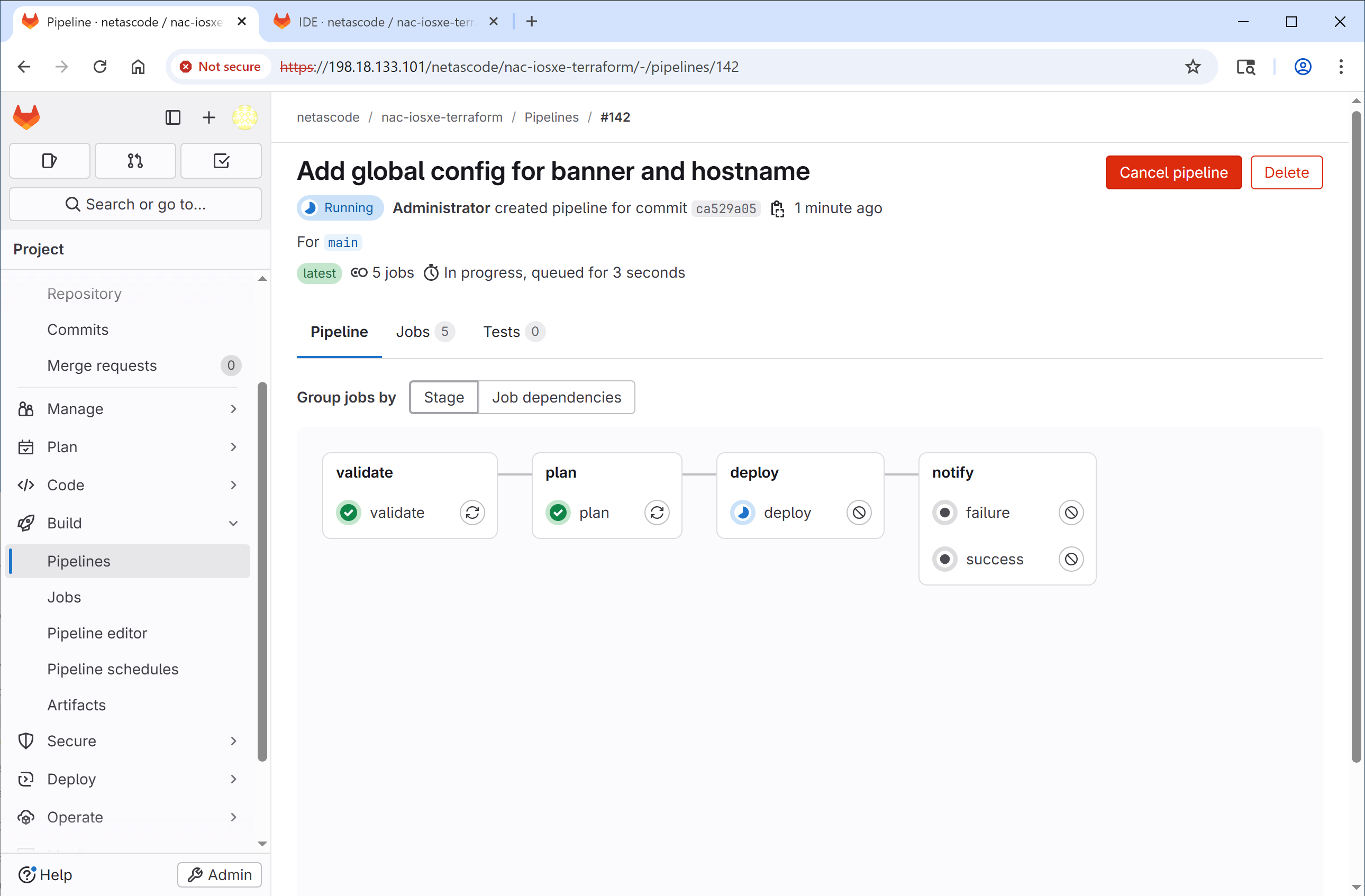Retry the plan job
Screen dimensions: 1365x896
[657, 513]
